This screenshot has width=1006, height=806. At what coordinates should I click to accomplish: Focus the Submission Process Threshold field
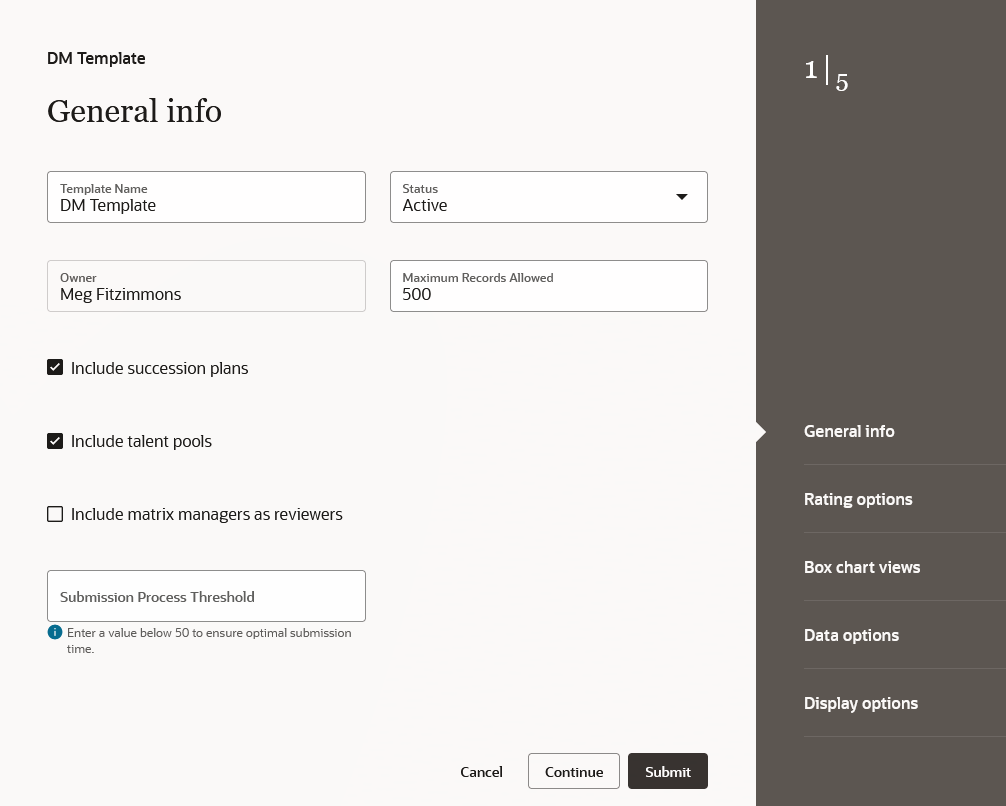(207, 596)
